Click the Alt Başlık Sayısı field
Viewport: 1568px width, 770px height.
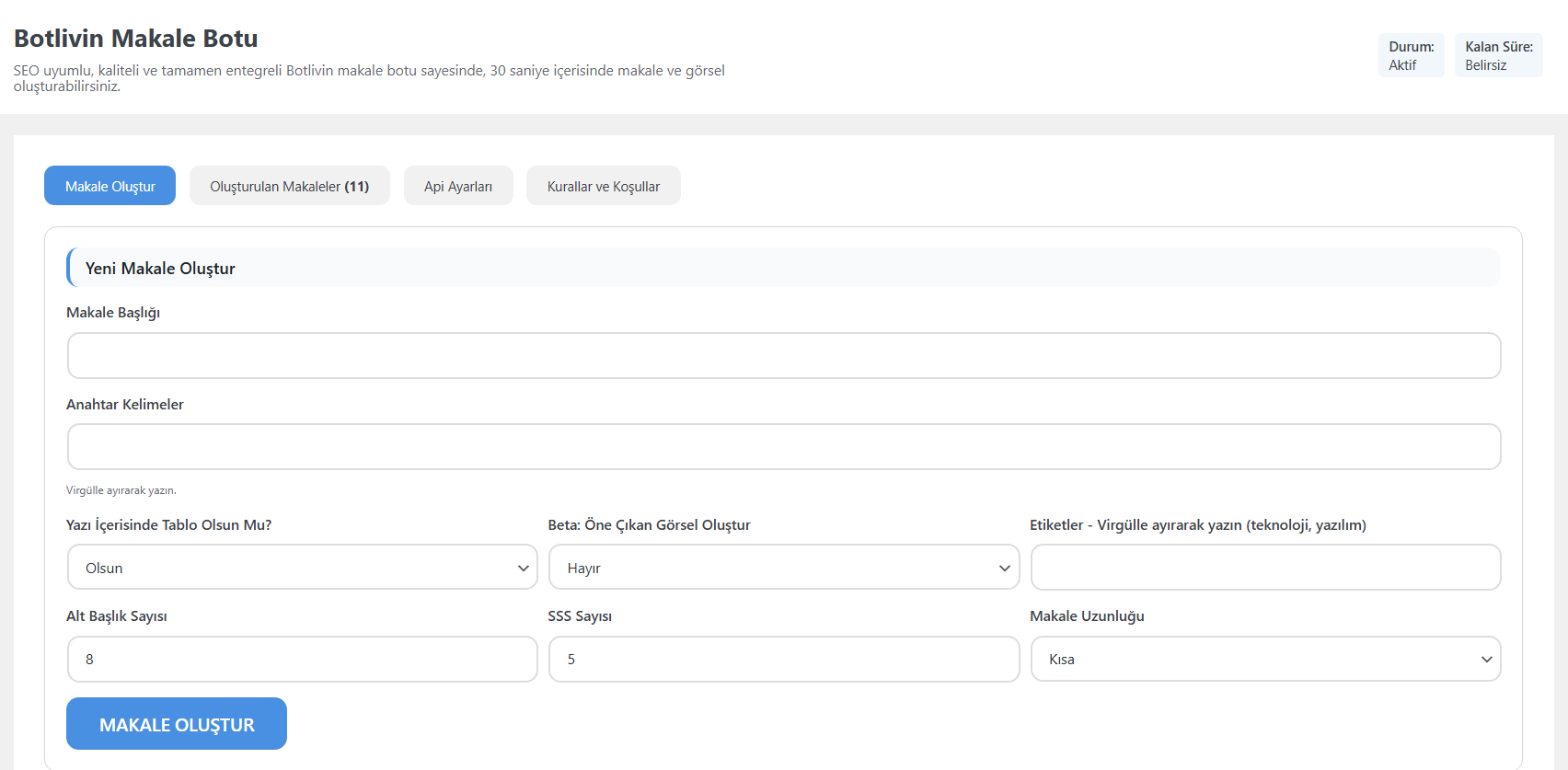pos(303,659)
